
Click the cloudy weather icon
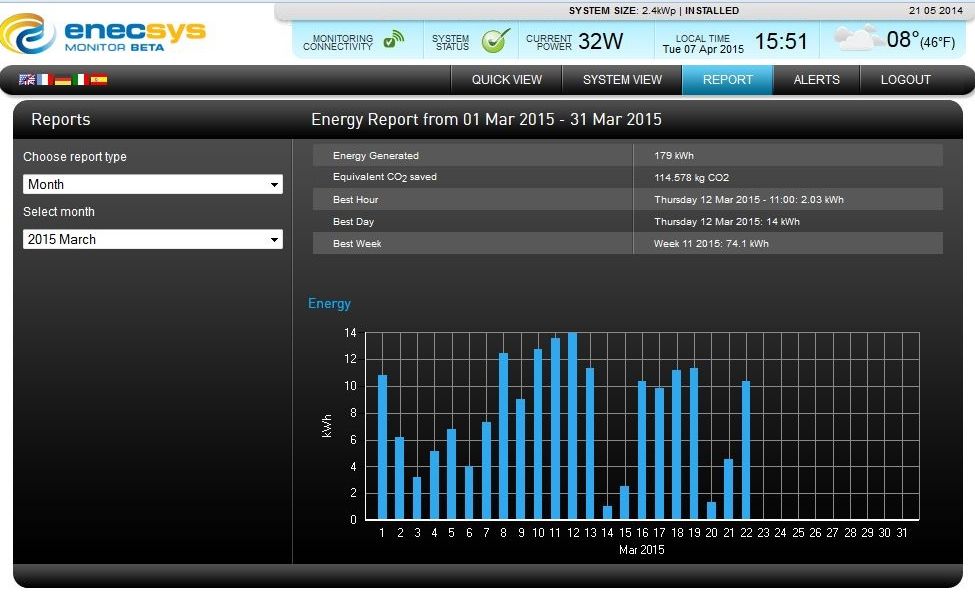[856, 40]
